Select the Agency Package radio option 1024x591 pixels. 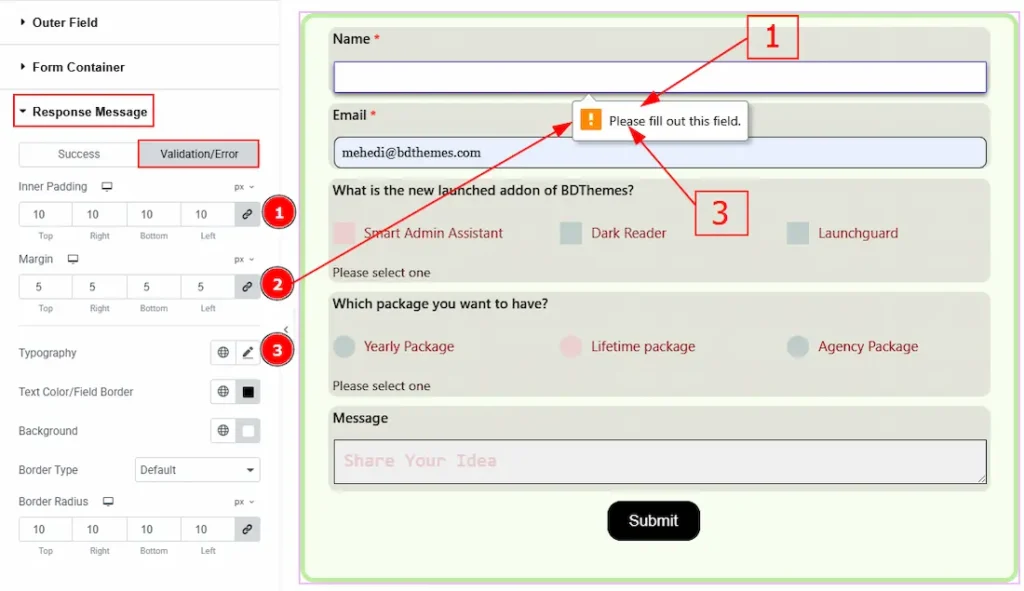798,347
